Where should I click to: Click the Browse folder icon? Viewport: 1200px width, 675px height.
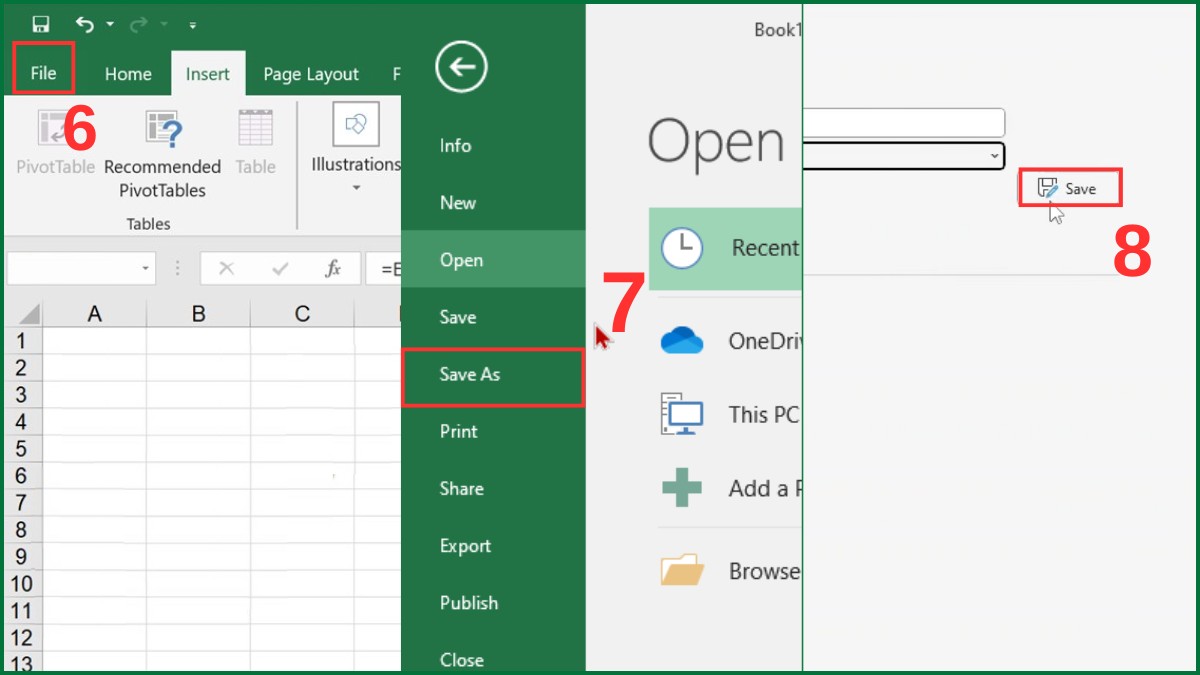pos(681,570)
